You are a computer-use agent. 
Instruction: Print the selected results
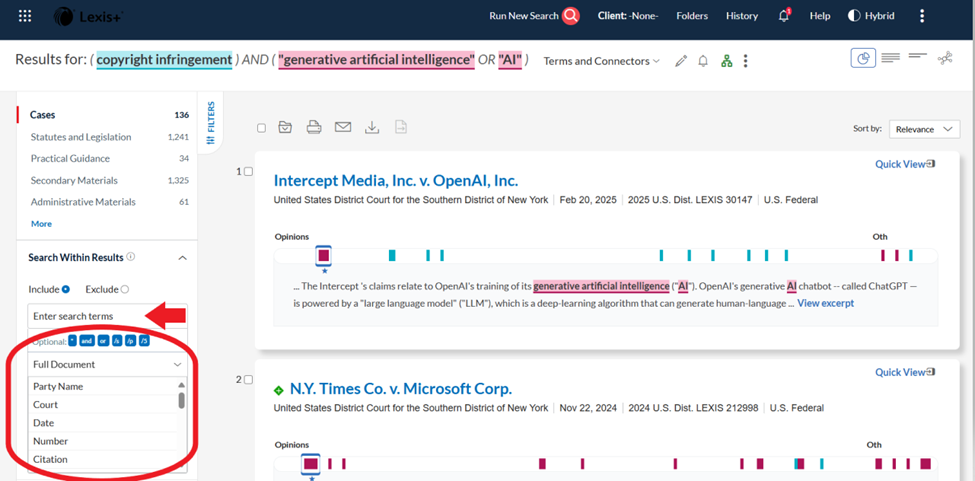[314, 127]
